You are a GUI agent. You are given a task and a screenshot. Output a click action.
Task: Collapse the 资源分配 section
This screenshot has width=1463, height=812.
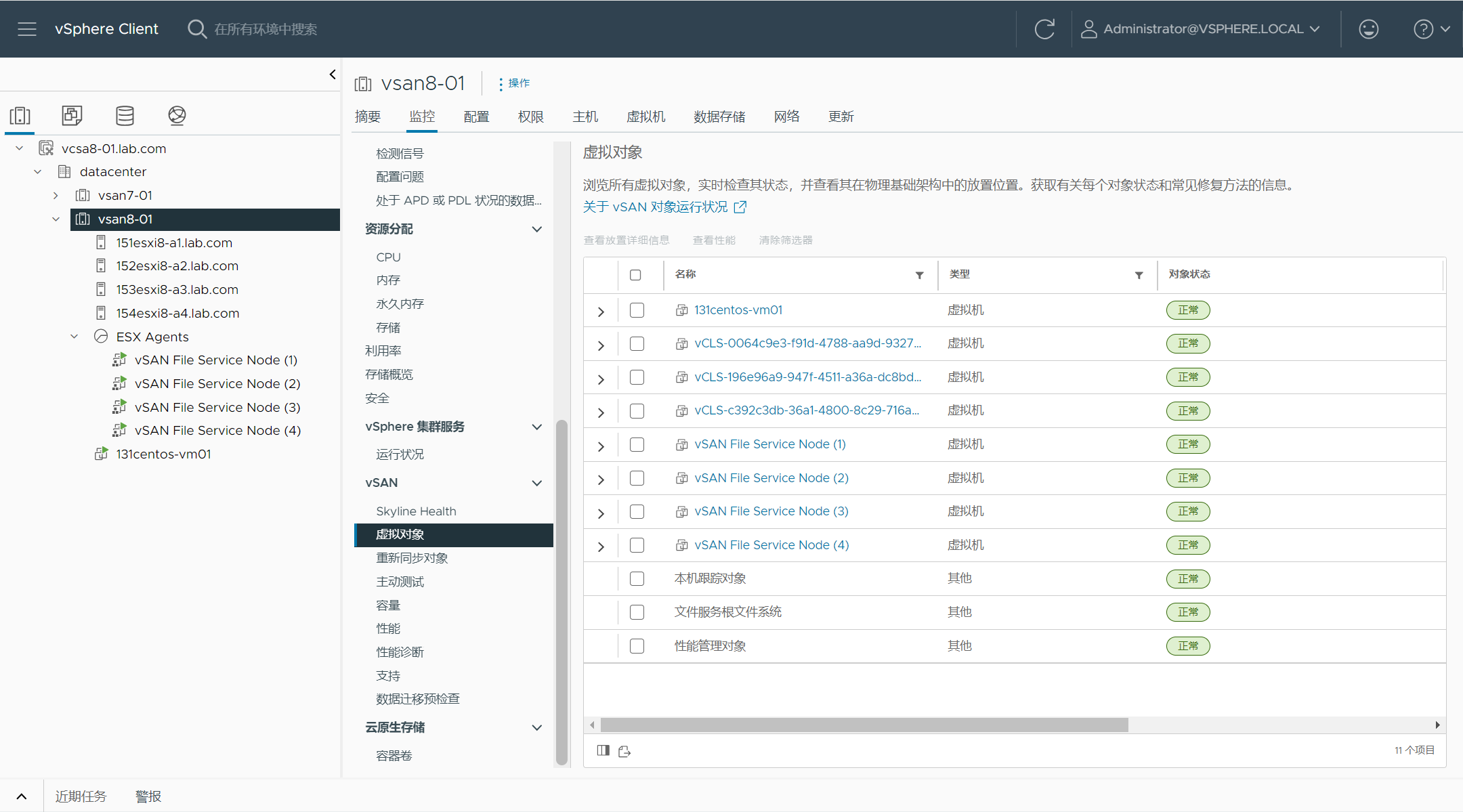click(x=537, y=229)
